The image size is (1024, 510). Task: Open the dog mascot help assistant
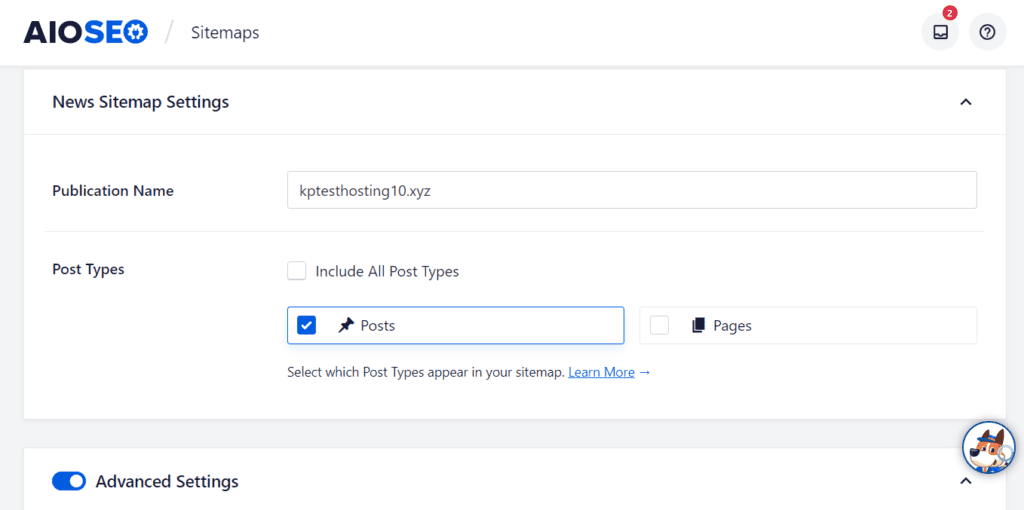pyautogui.click(x=988, y=448)
